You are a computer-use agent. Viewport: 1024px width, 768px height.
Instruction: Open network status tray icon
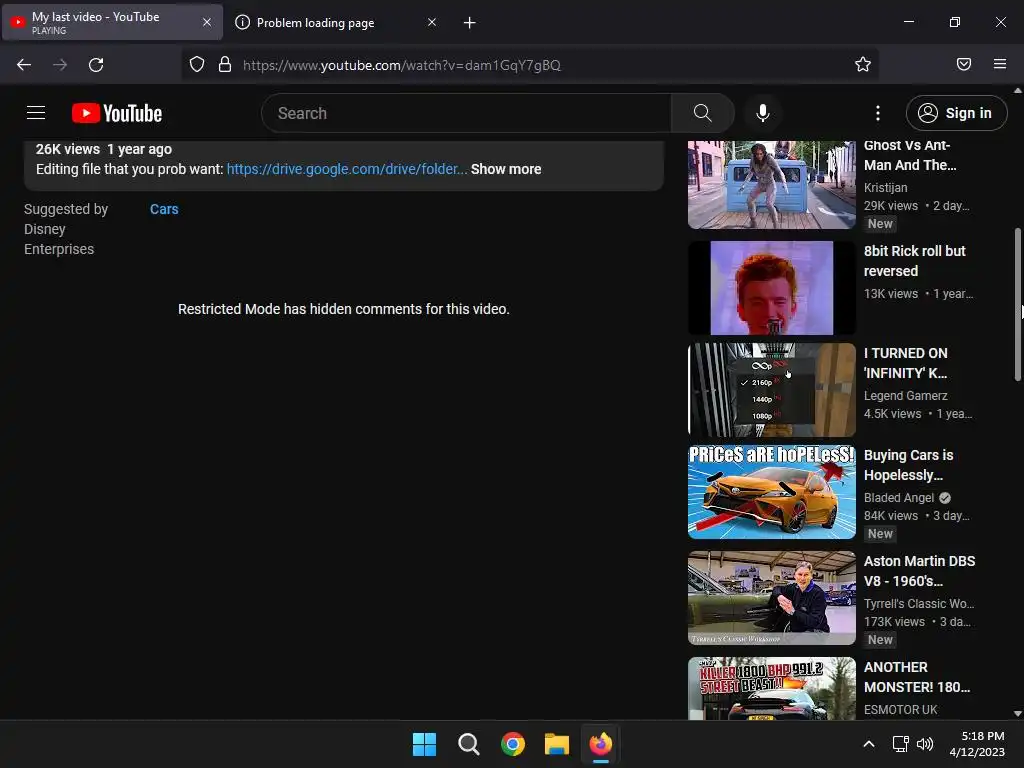(901, 744)
